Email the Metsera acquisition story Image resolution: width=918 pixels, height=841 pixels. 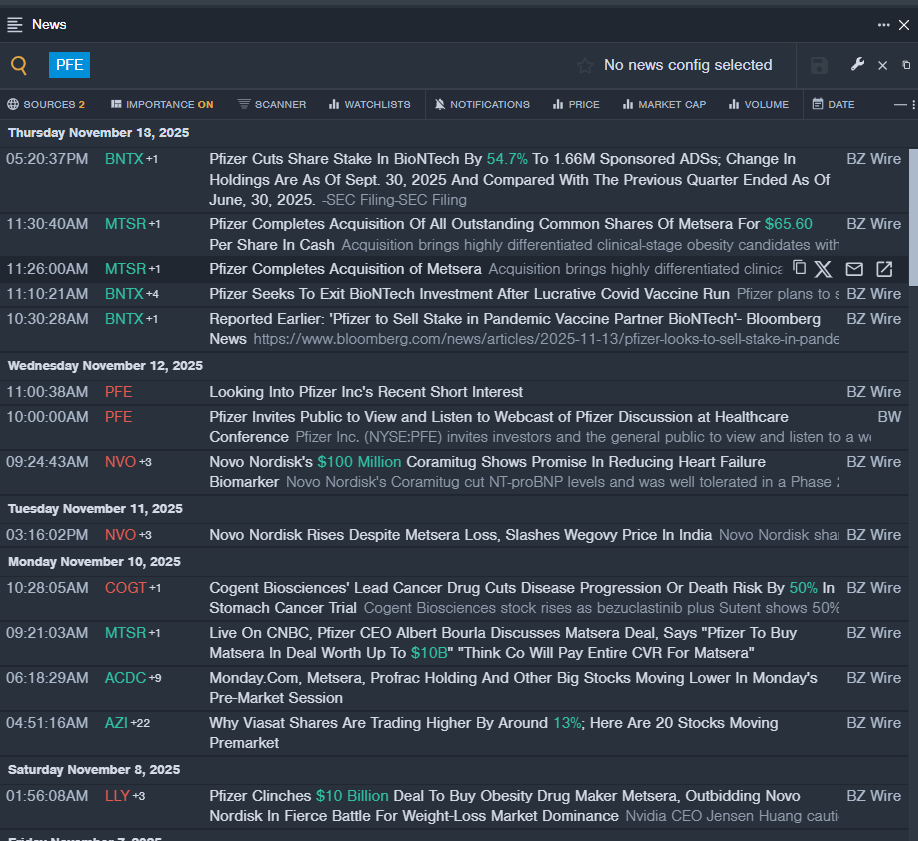(x=854, y=269)
